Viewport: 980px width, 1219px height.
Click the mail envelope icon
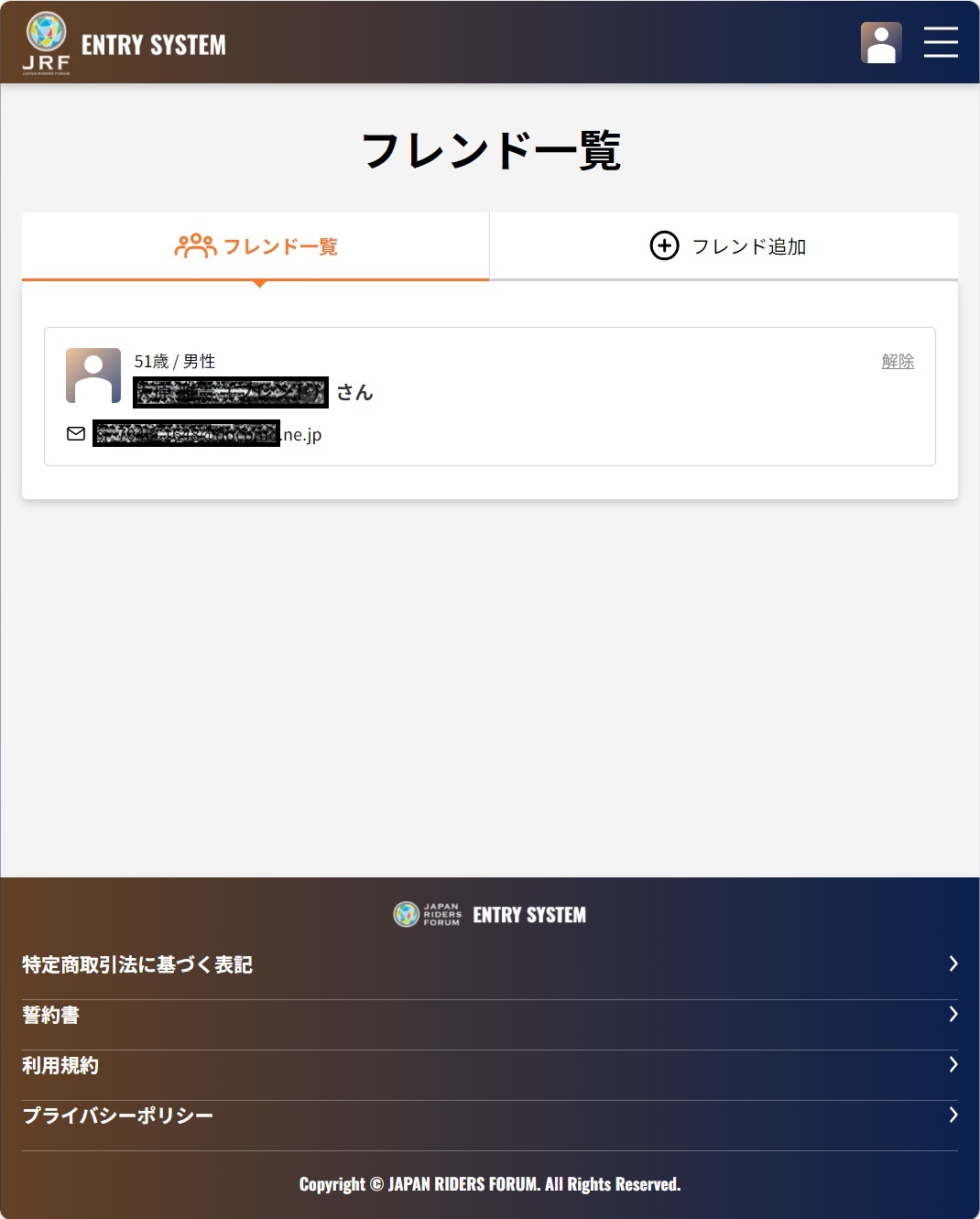click(x=76, y=433)
